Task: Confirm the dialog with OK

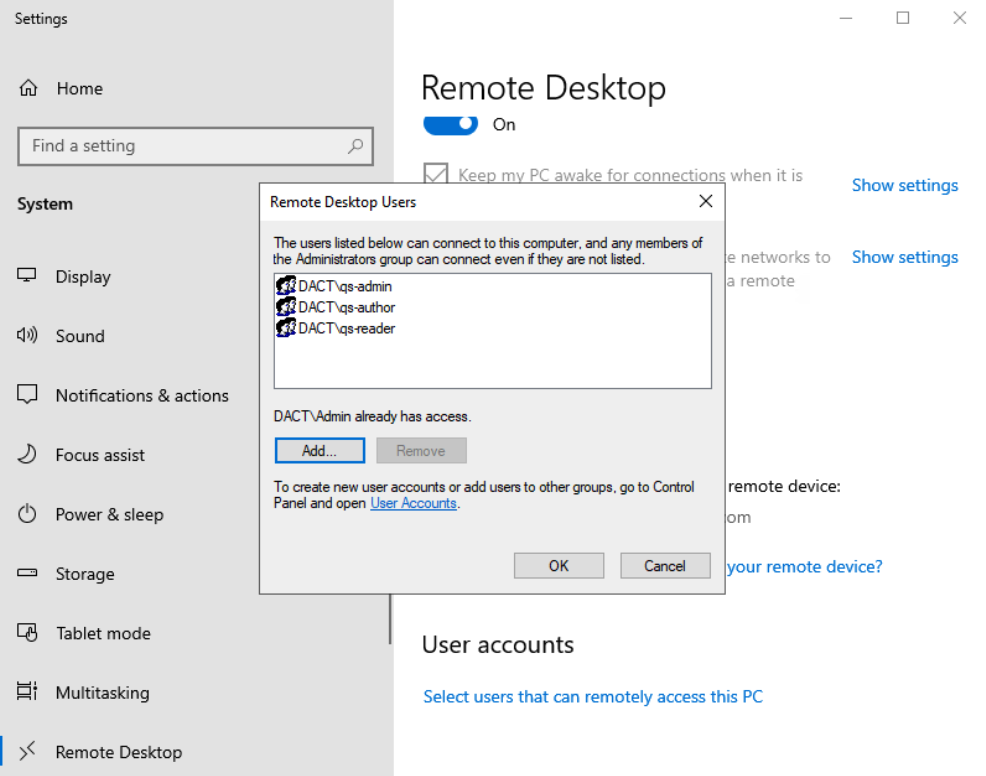Action: click(558, 565)
